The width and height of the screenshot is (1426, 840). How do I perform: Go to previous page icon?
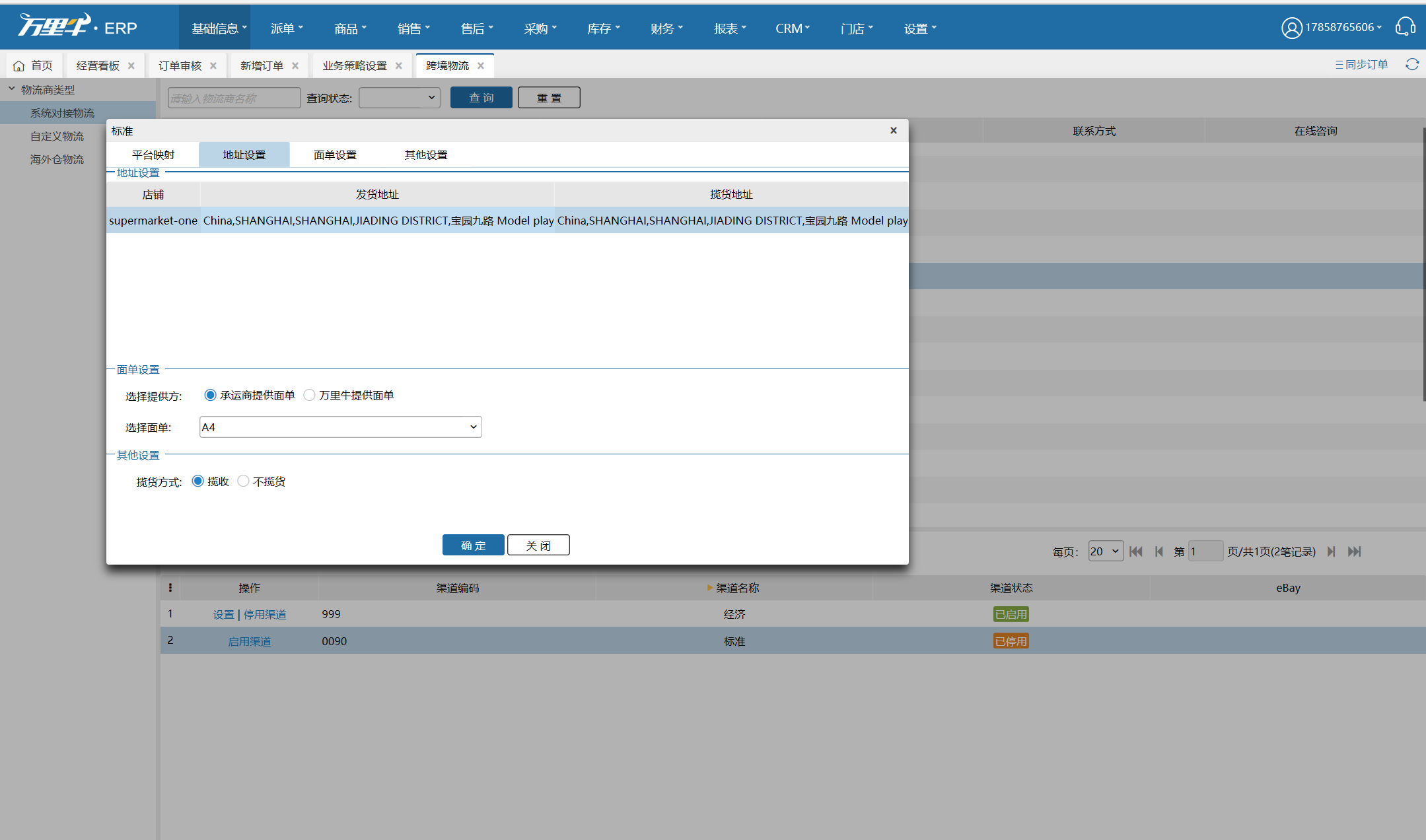(x=1159, y=551)
